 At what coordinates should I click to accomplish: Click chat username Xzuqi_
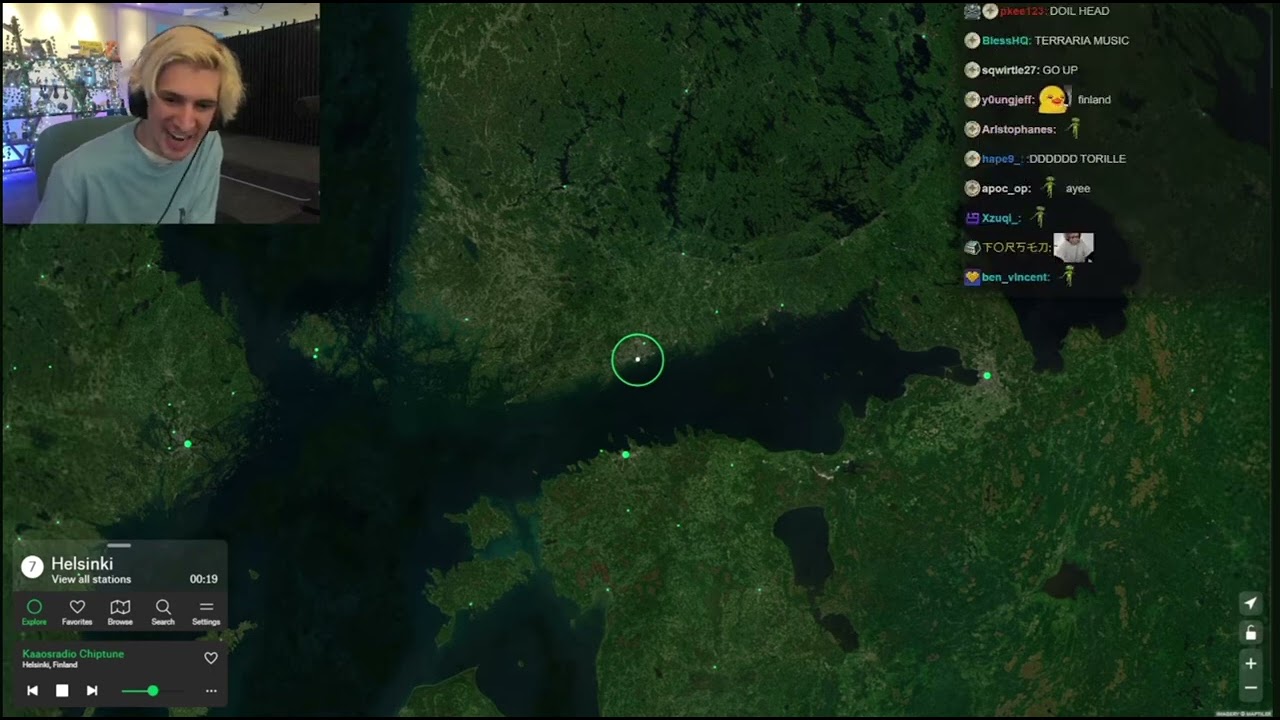tap(1001, 218)
